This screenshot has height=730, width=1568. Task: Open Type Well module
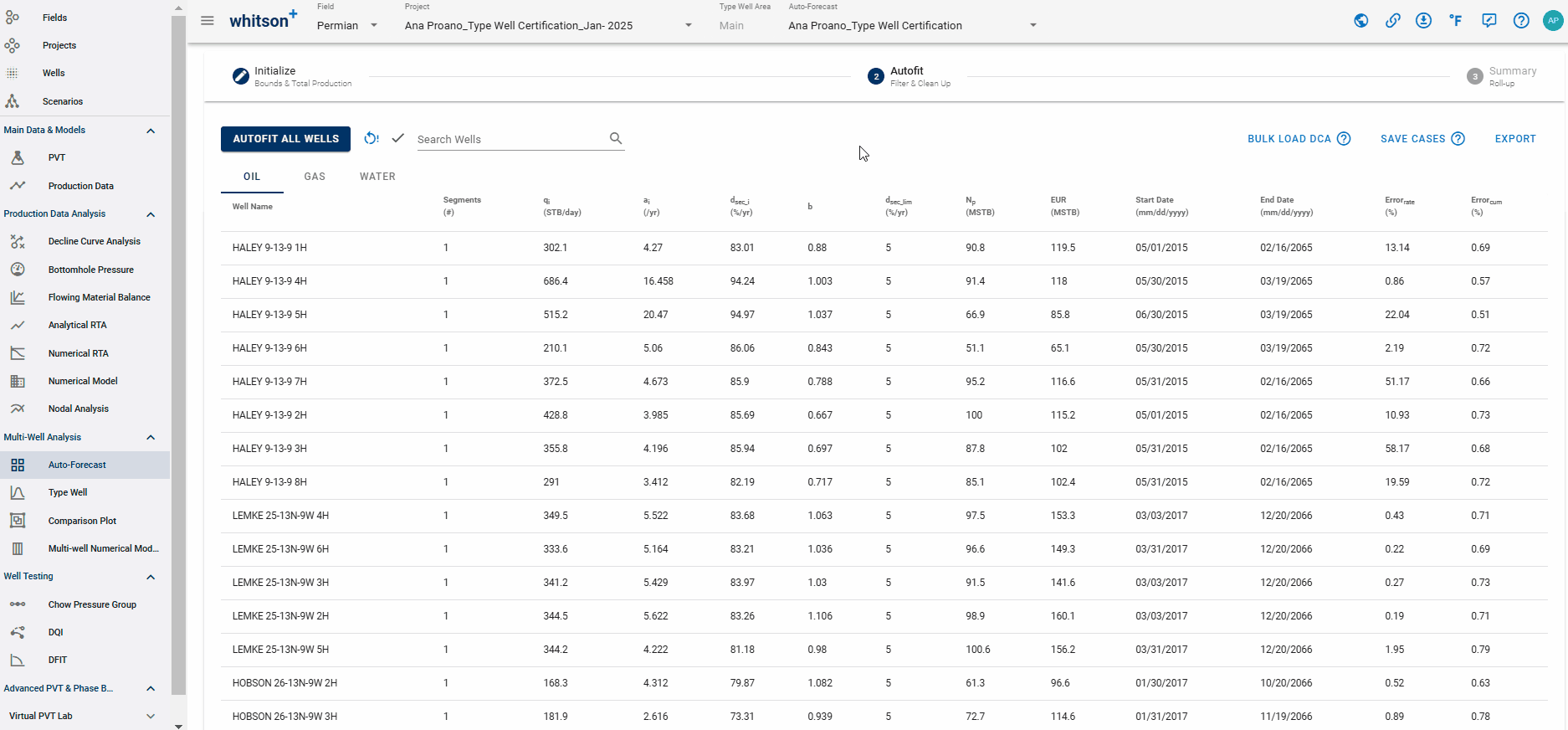[x=84, y=492]
